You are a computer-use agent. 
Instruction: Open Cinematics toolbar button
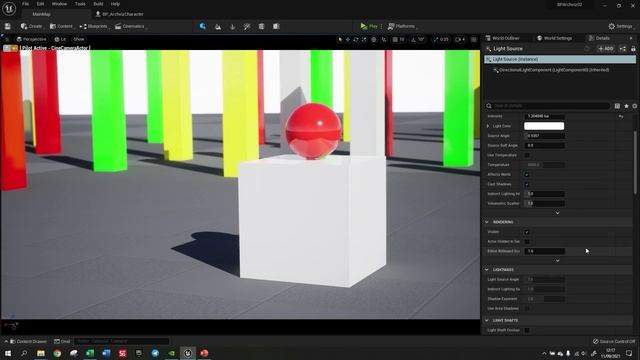click(x=130, y=26)
